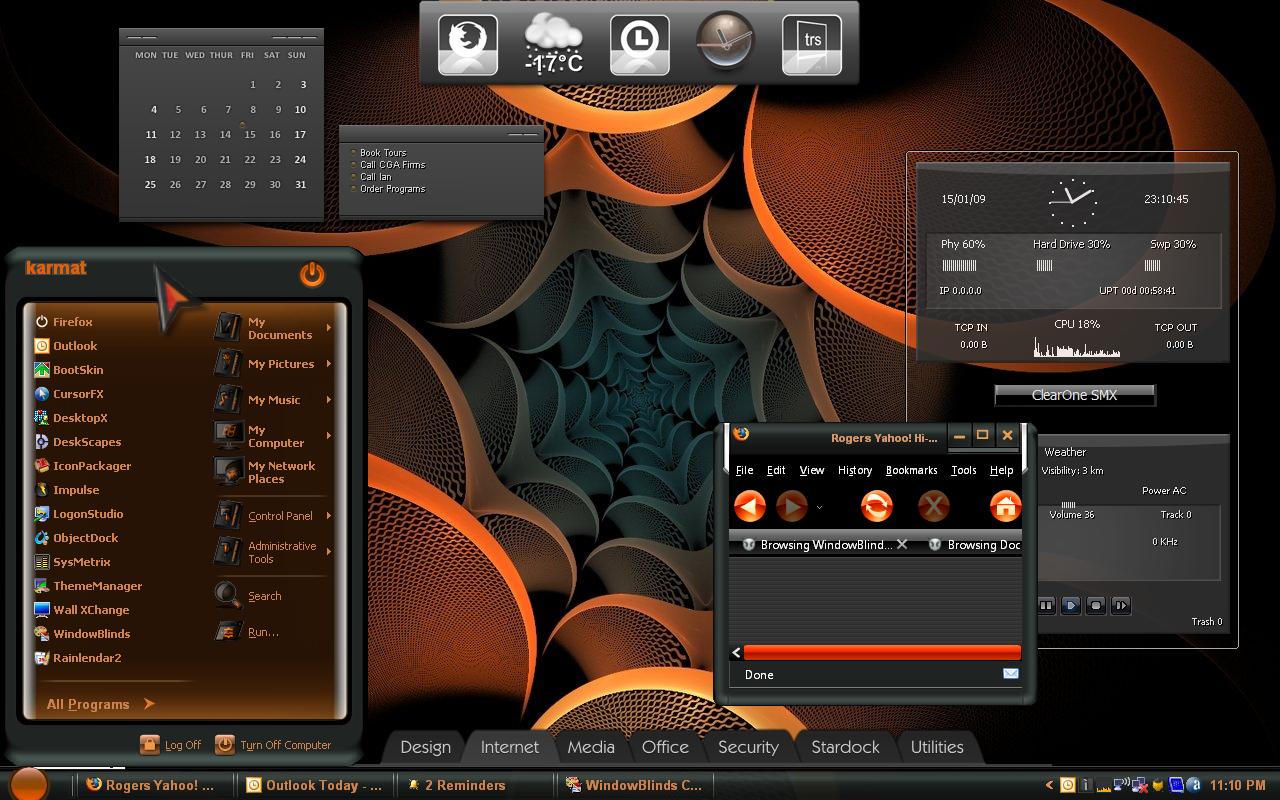Launch Firefox from start menu list

pos(64,322)
